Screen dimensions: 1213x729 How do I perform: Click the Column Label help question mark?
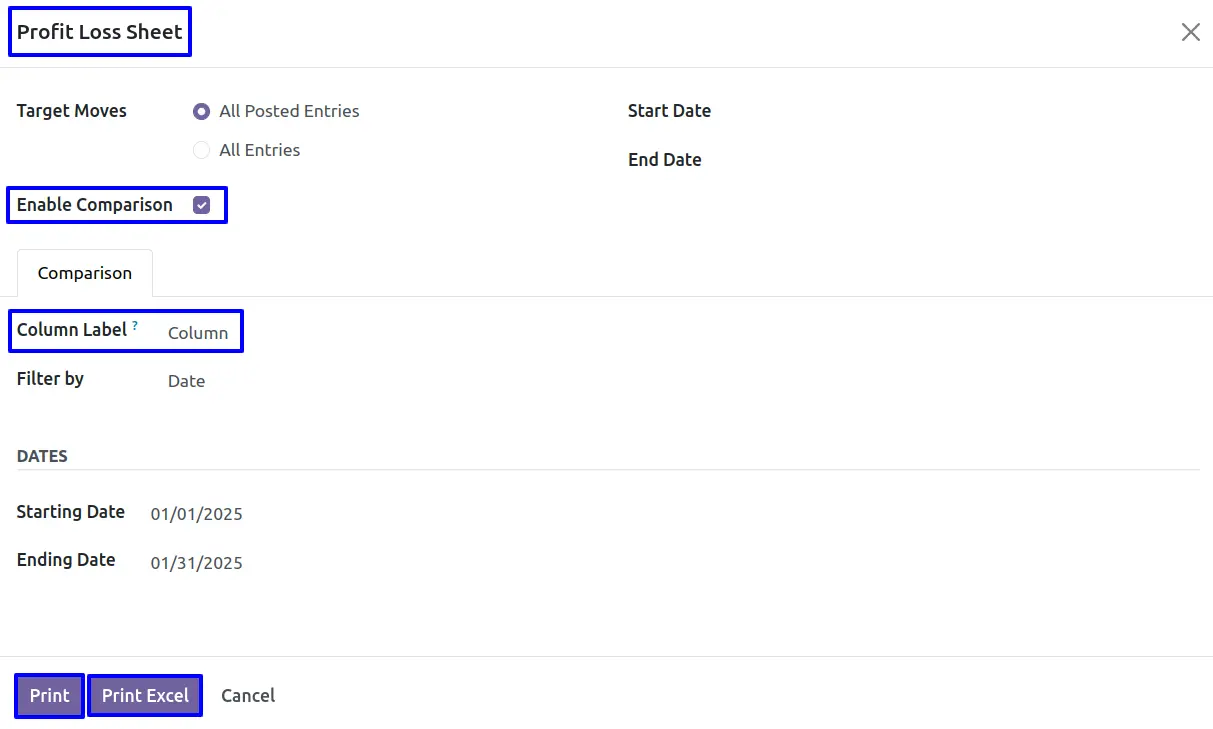[x=135, y=325]
